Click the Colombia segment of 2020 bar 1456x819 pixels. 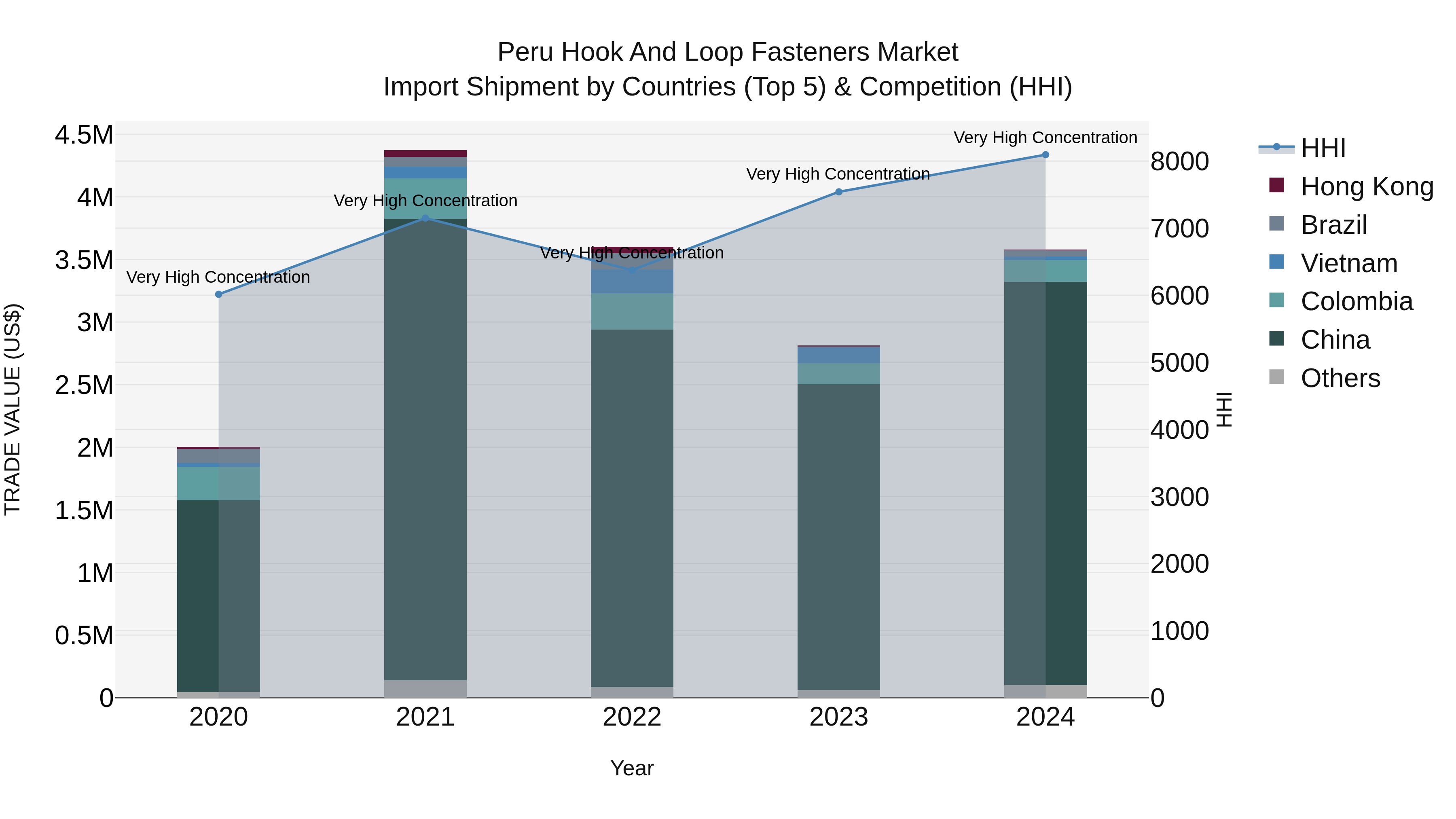219,483
